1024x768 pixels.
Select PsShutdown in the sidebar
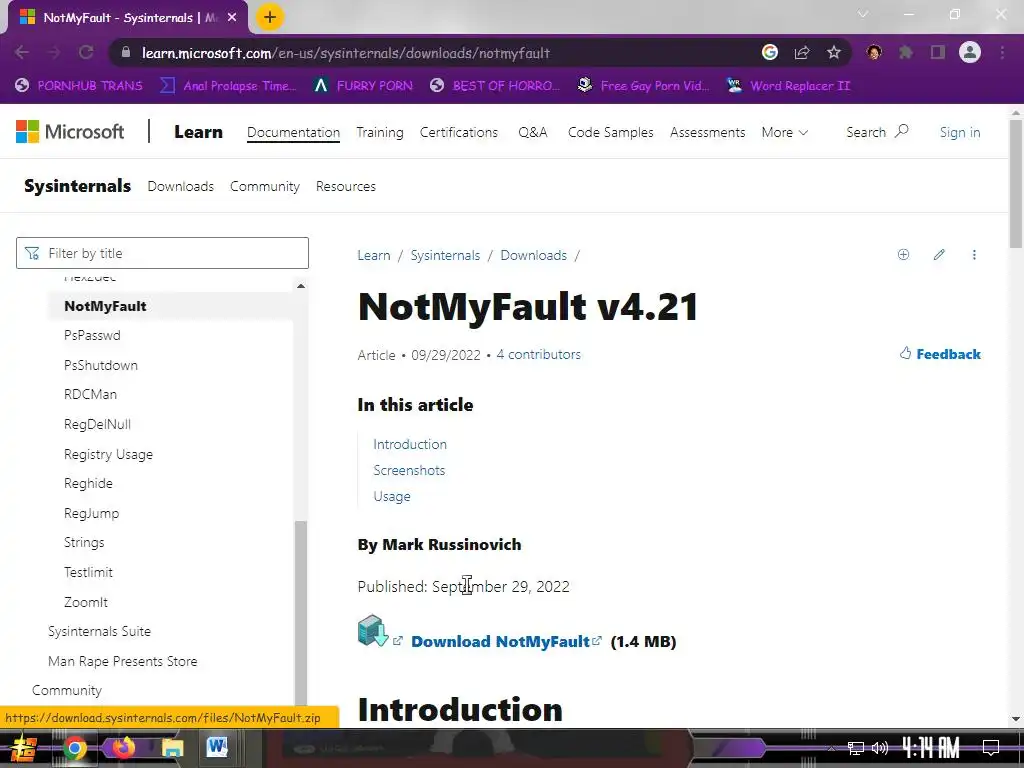[x=101, y=365]
